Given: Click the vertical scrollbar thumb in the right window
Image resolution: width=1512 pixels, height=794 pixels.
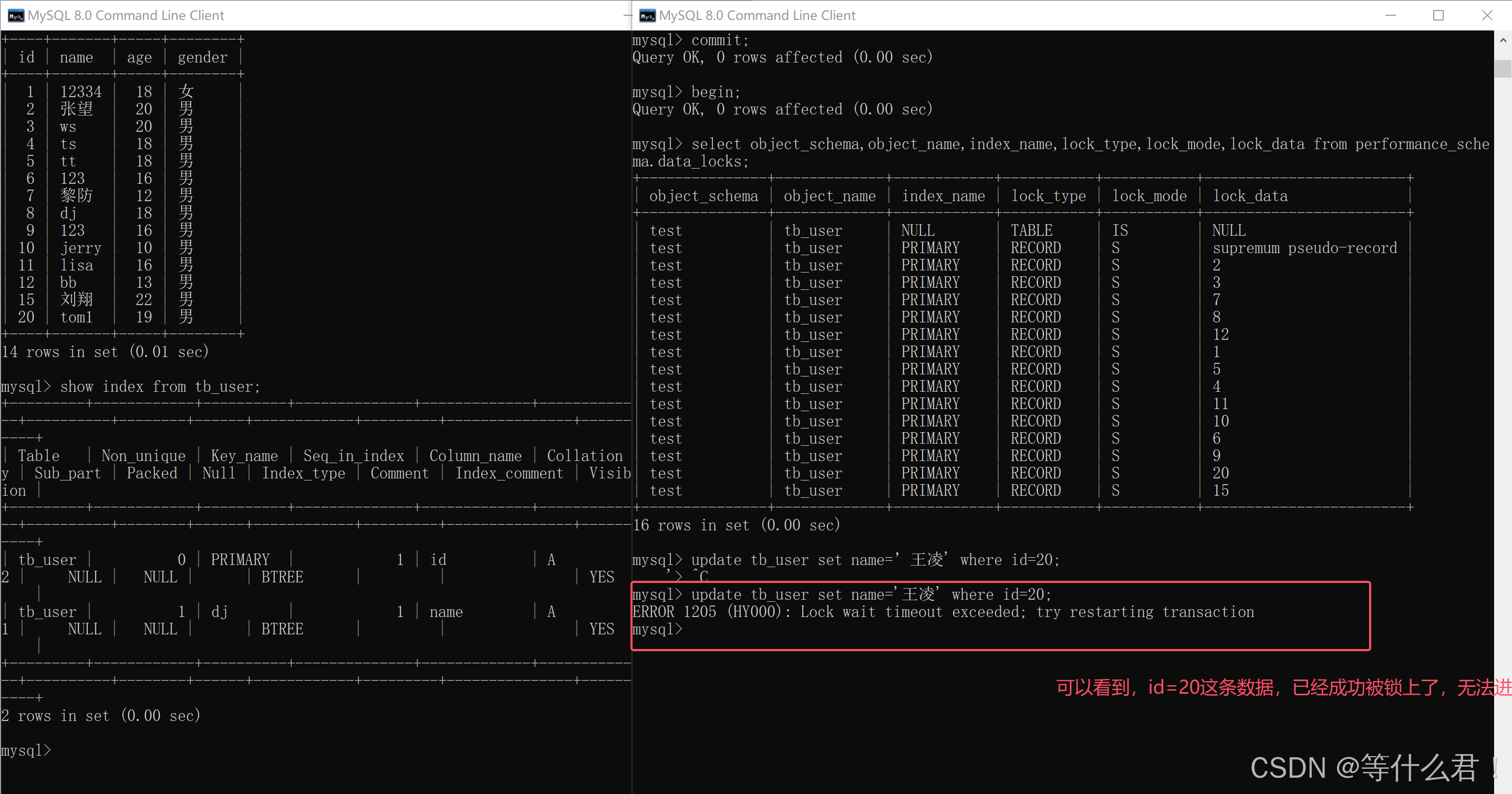Looking at the screenshot, I should (x=1503, y=68).
